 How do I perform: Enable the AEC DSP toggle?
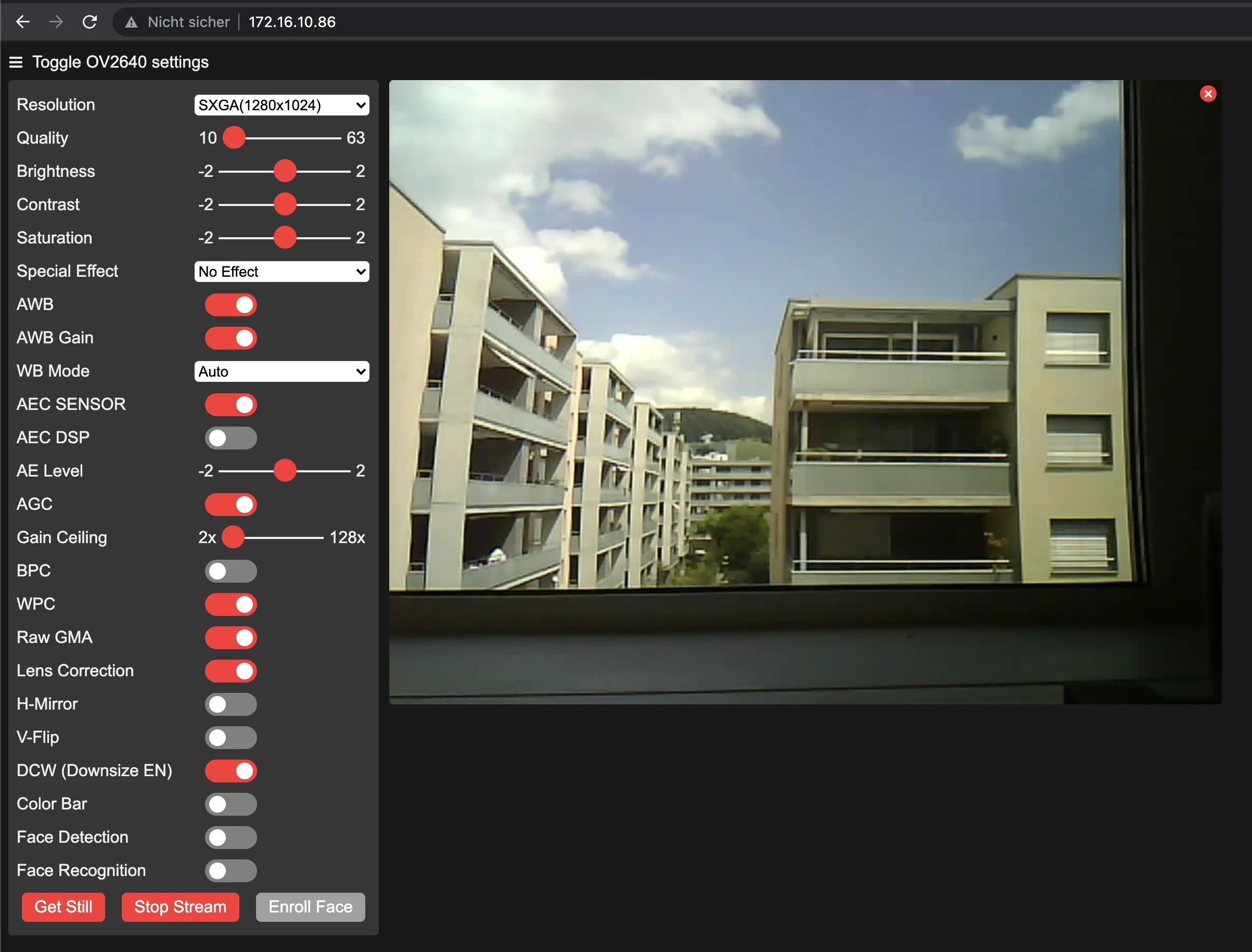click(x=231, y=438)
